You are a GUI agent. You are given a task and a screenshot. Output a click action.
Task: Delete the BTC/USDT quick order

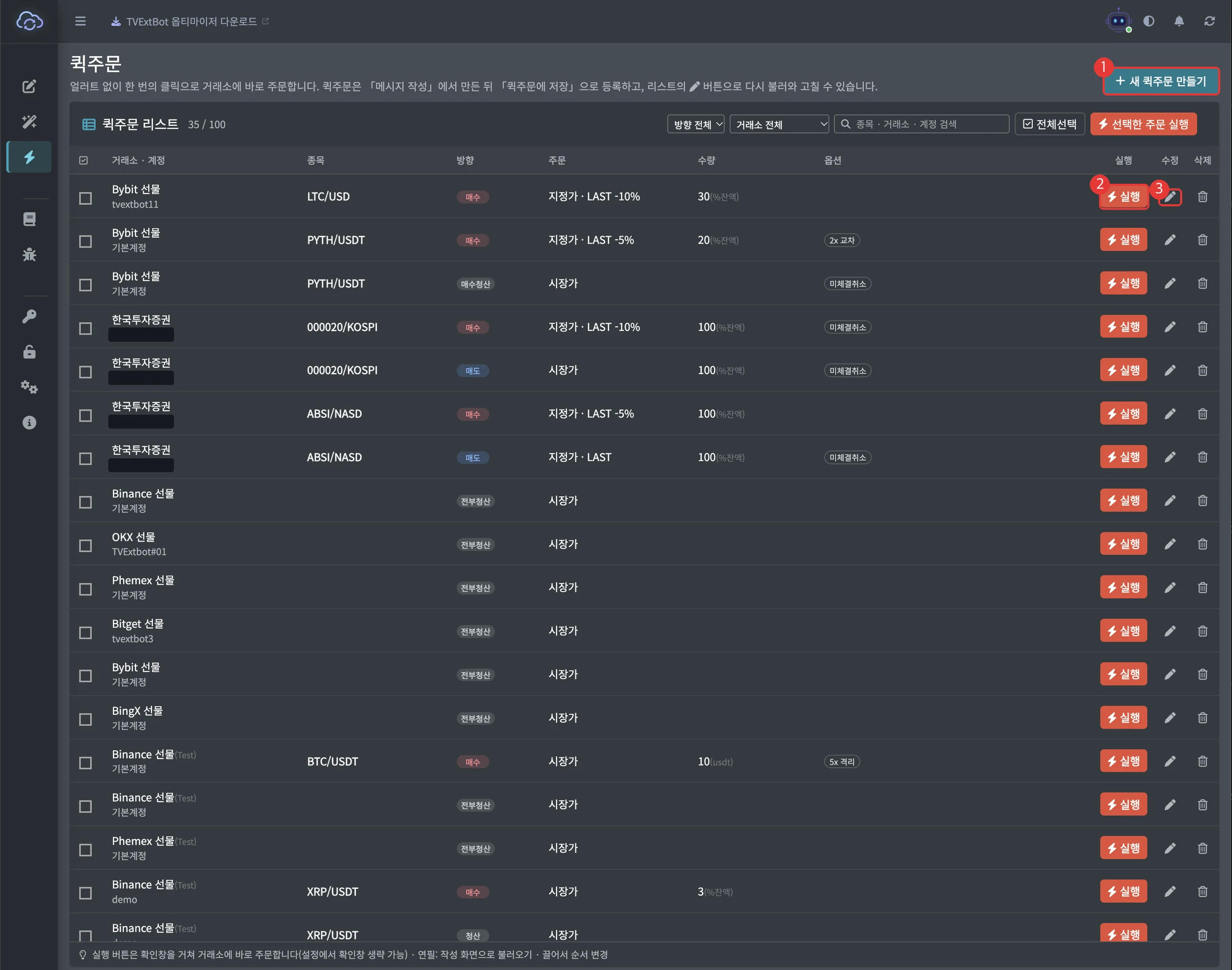coord(1202,761)
